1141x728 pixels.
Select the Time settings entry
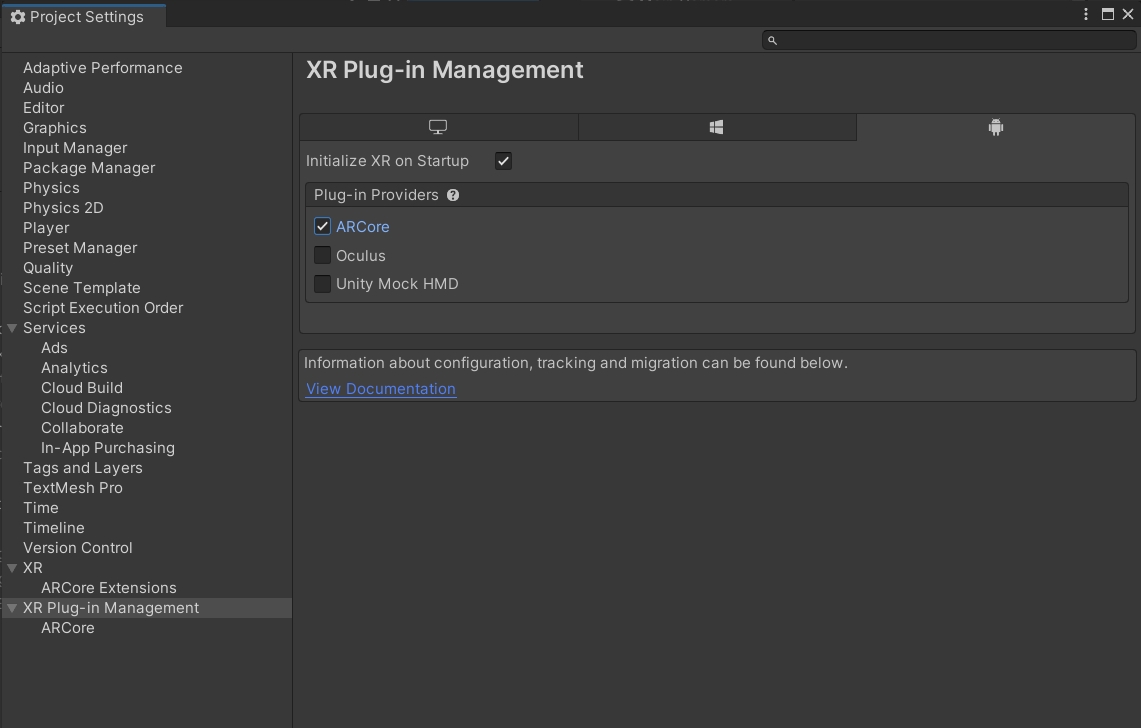(41, 508)
